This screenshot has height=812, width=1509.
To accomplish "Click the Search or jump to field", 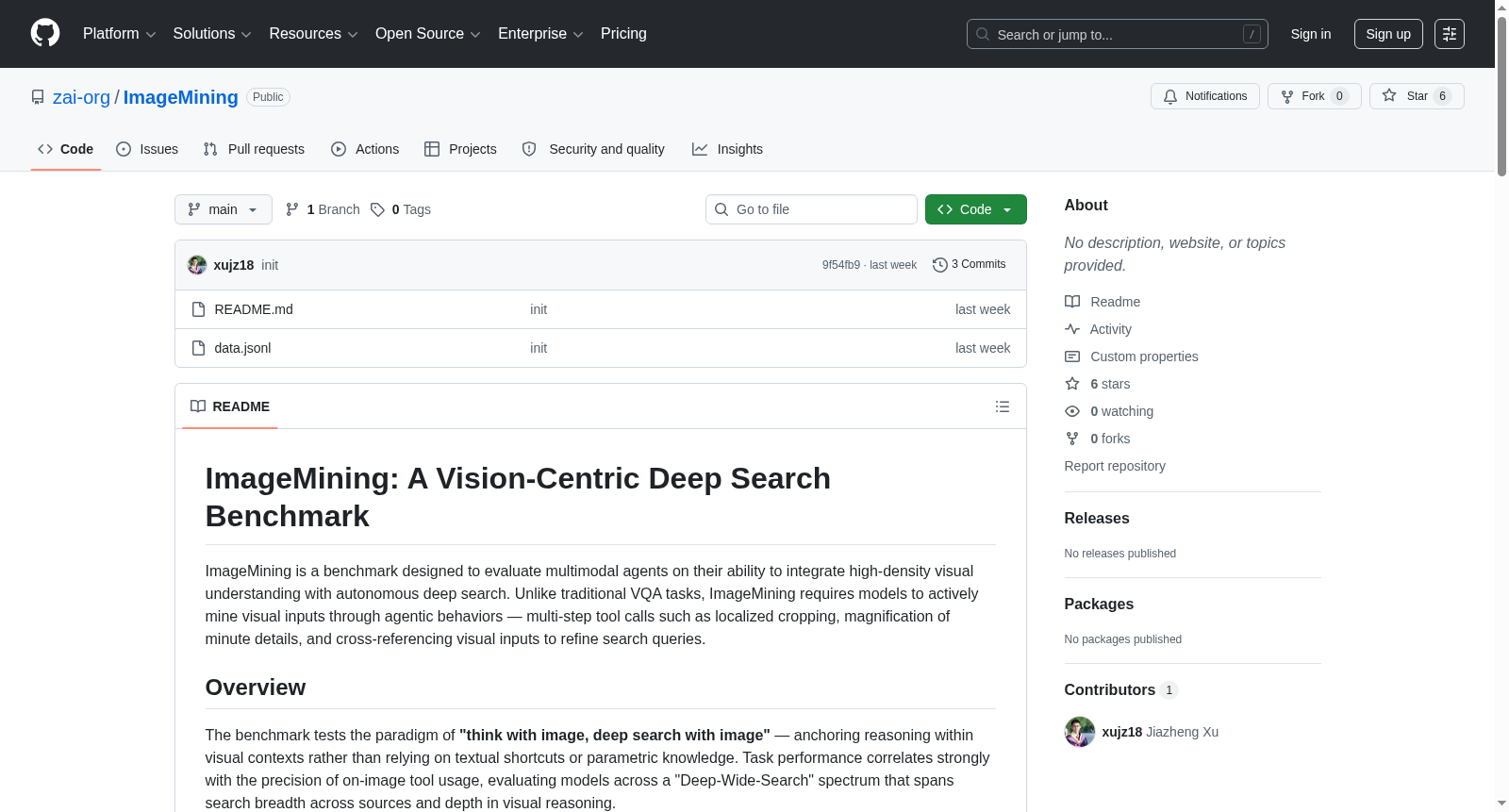I will (1118, 34).
